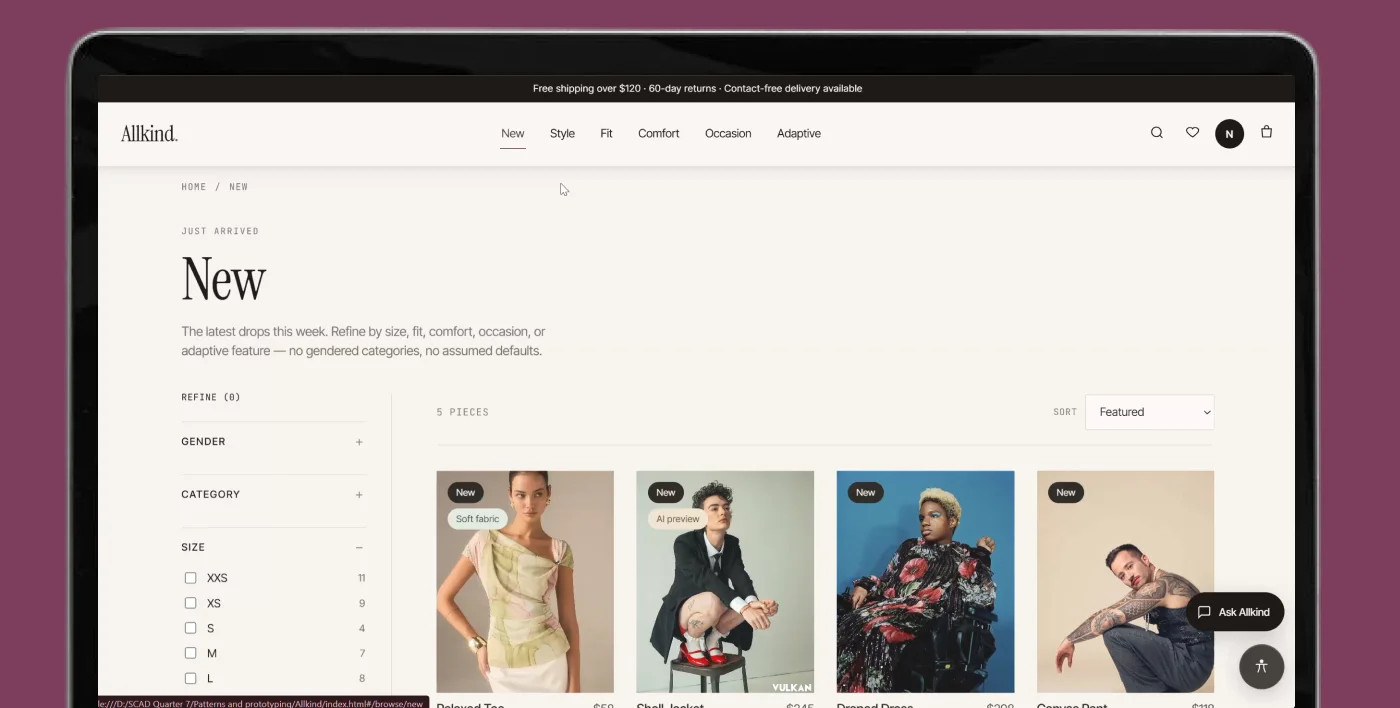
Task: Open the Fit navigation menu
Action: 606,133
